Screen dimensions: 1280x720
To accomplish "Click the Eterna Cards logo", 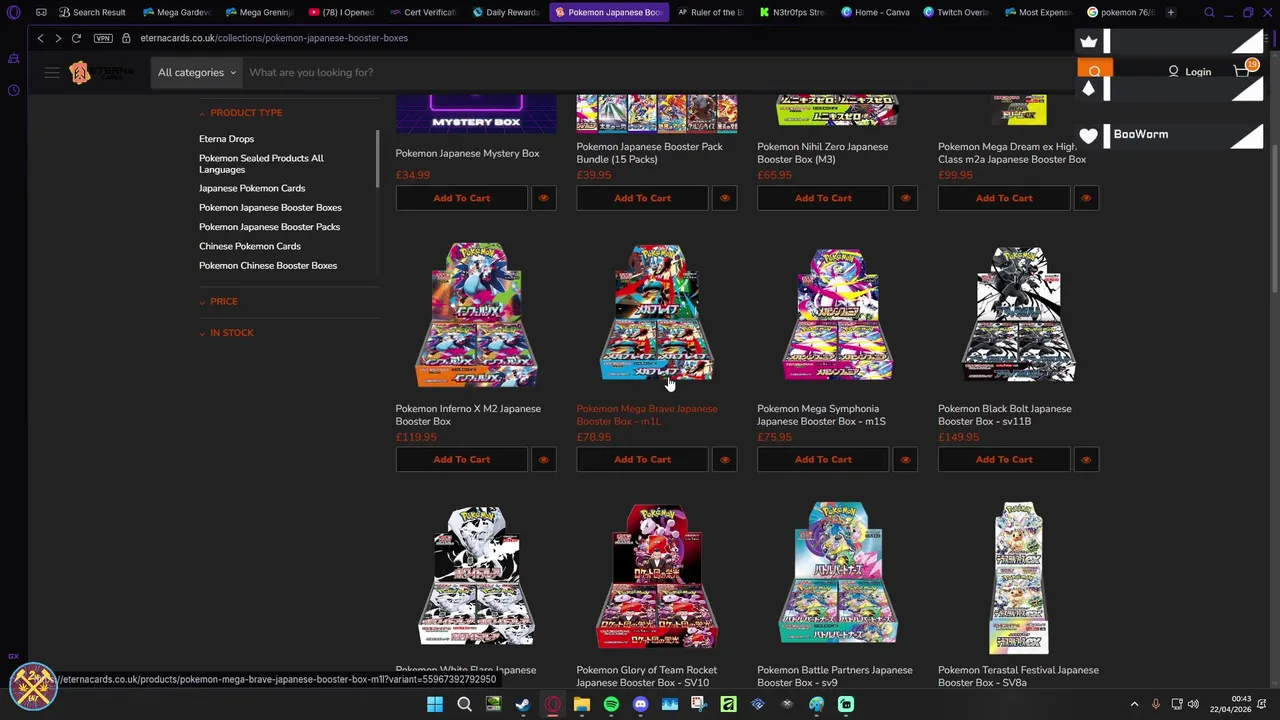I will [103, 72].
